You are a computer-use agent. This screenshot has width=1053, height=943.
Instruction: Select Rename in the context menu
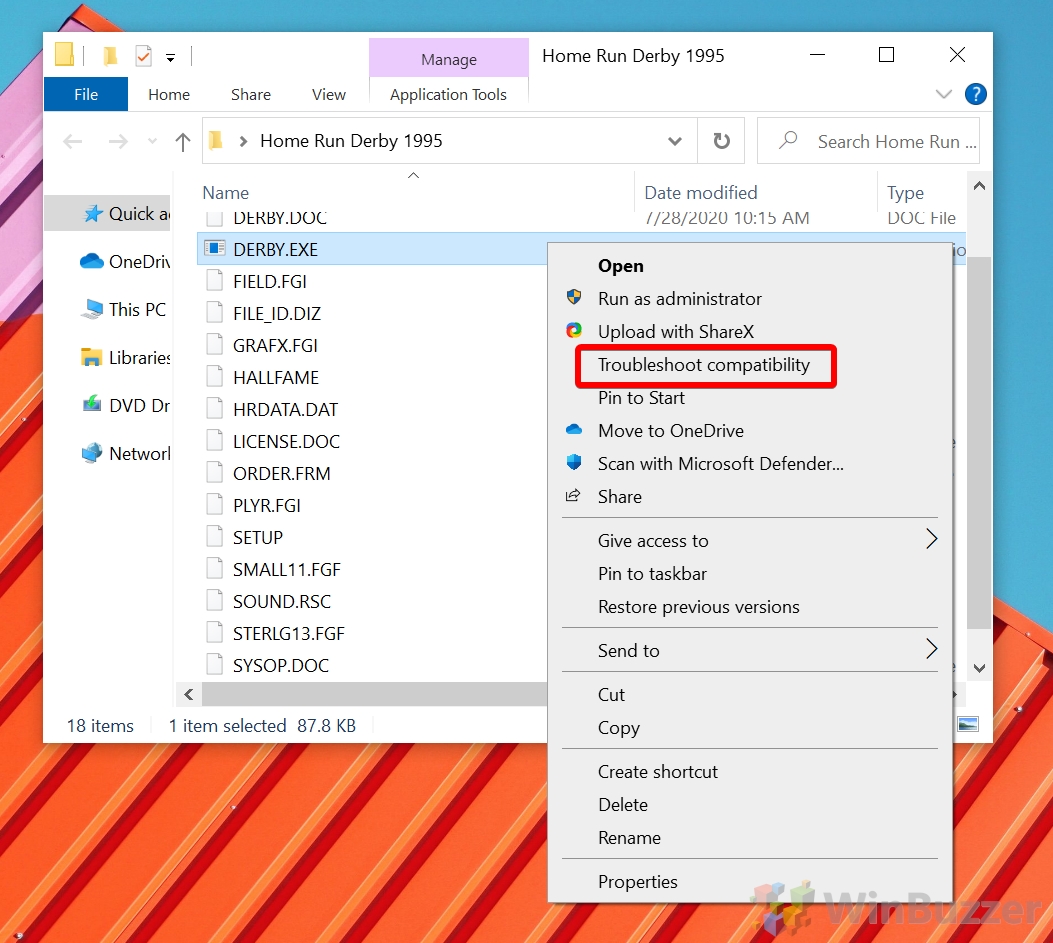pos(629,838)
